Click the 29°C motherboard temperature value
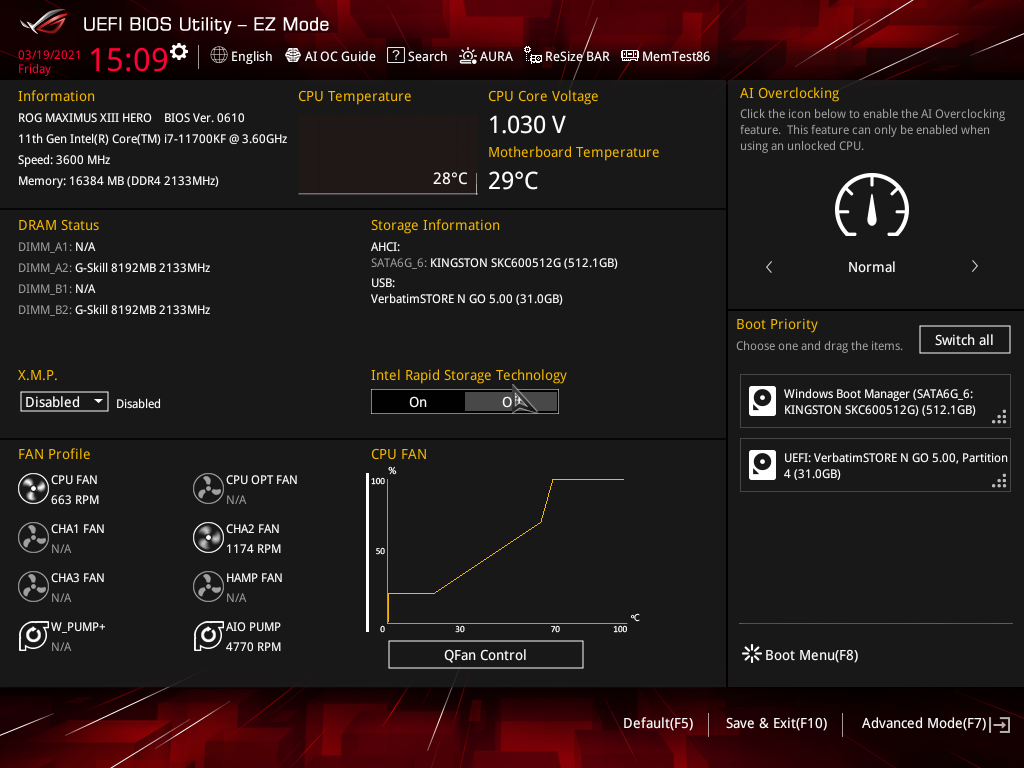Viewport: 1024px width, 768px height. (513, 180)
